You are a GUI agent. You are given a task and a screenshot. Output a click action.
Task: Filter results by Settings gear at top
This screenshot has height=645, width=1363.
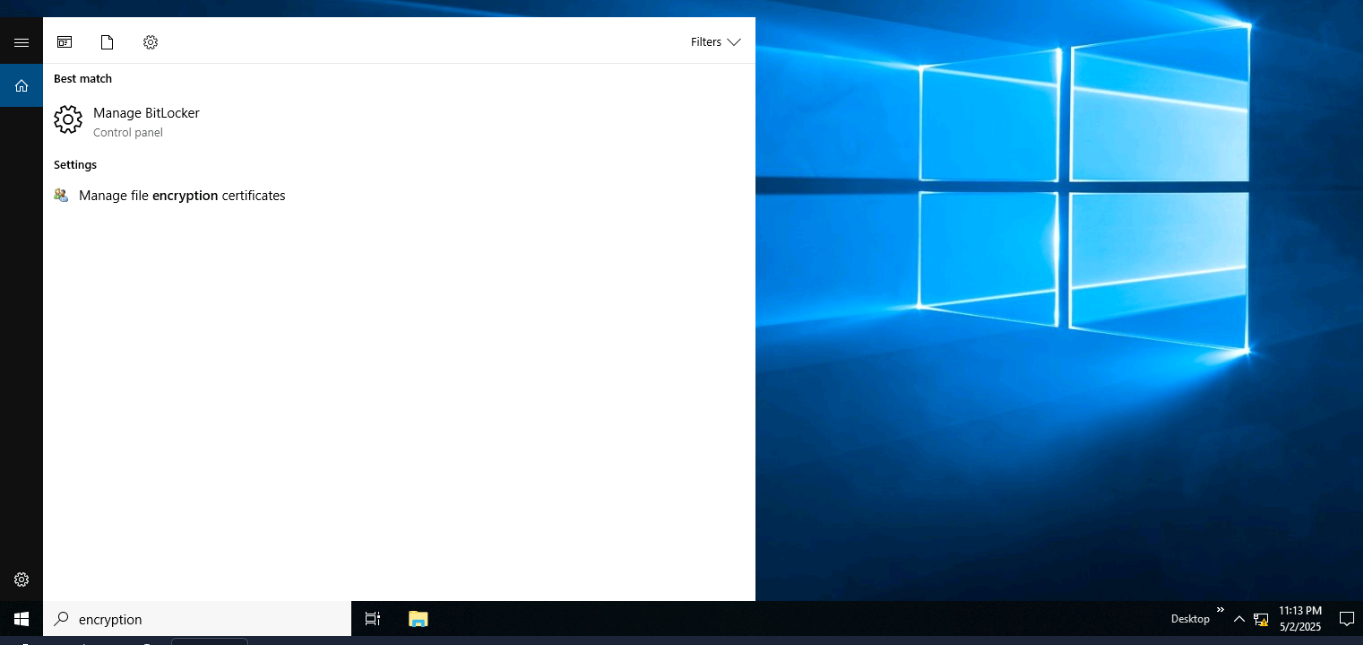click(150, 42)
